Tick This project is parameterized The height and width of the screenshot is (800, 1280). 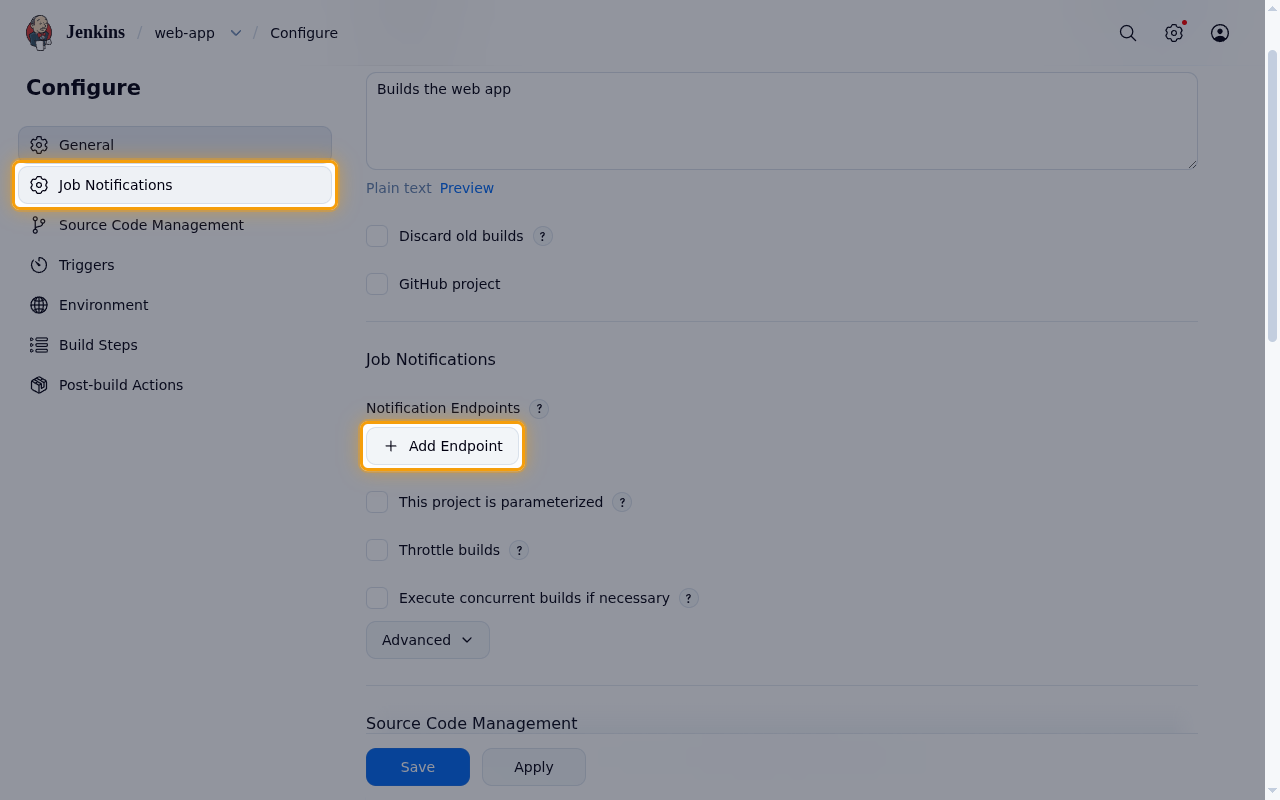(377, 502)
